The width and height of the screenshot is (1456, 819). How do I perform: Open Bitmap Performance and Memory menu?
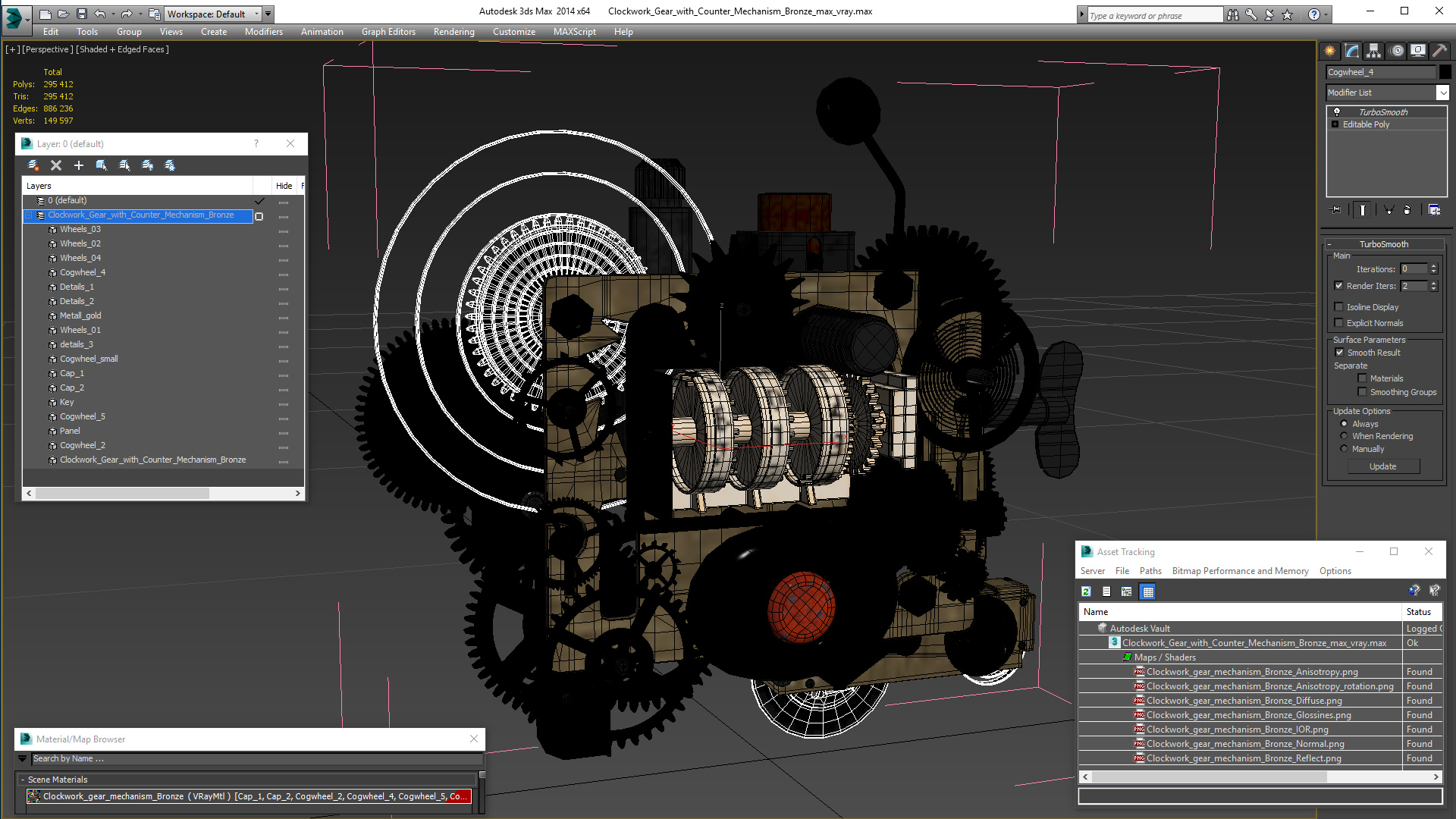[x=1240, y=571]
